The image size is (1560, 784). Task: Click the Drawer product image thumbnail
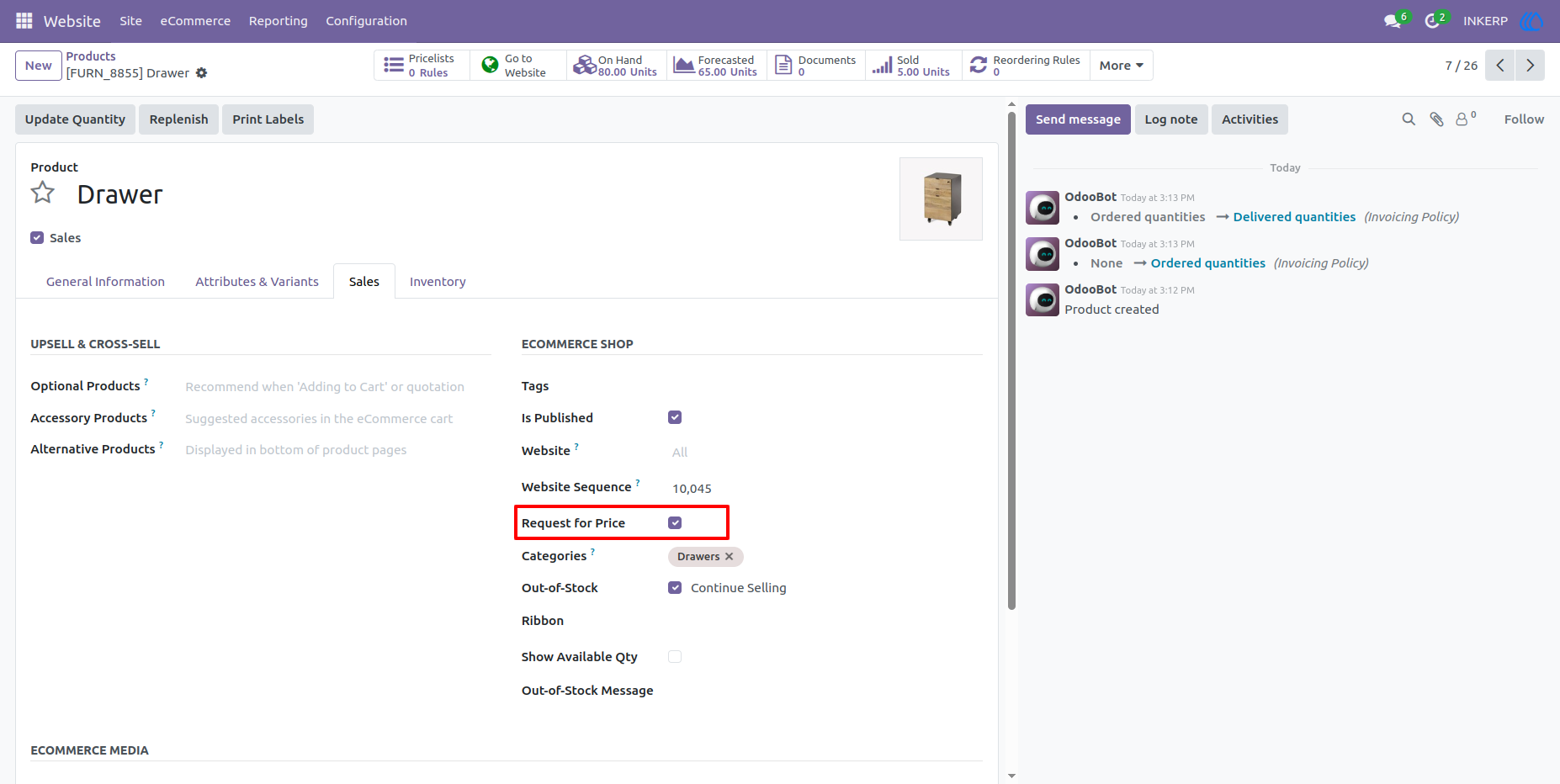pyautogui.click(x=941, y=199)
